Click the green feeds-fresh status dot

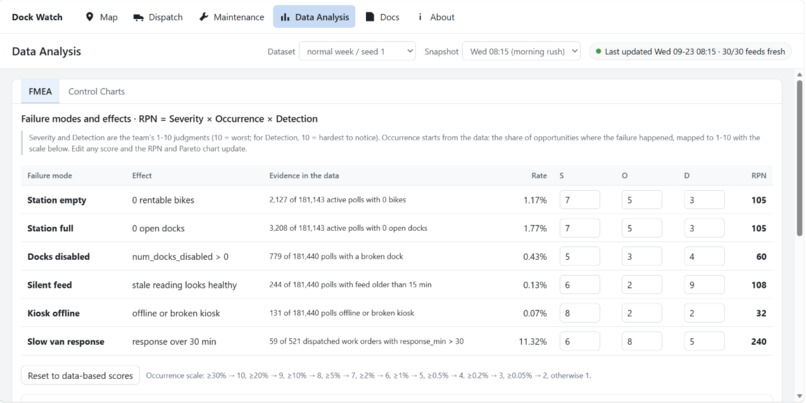point(598,51)
